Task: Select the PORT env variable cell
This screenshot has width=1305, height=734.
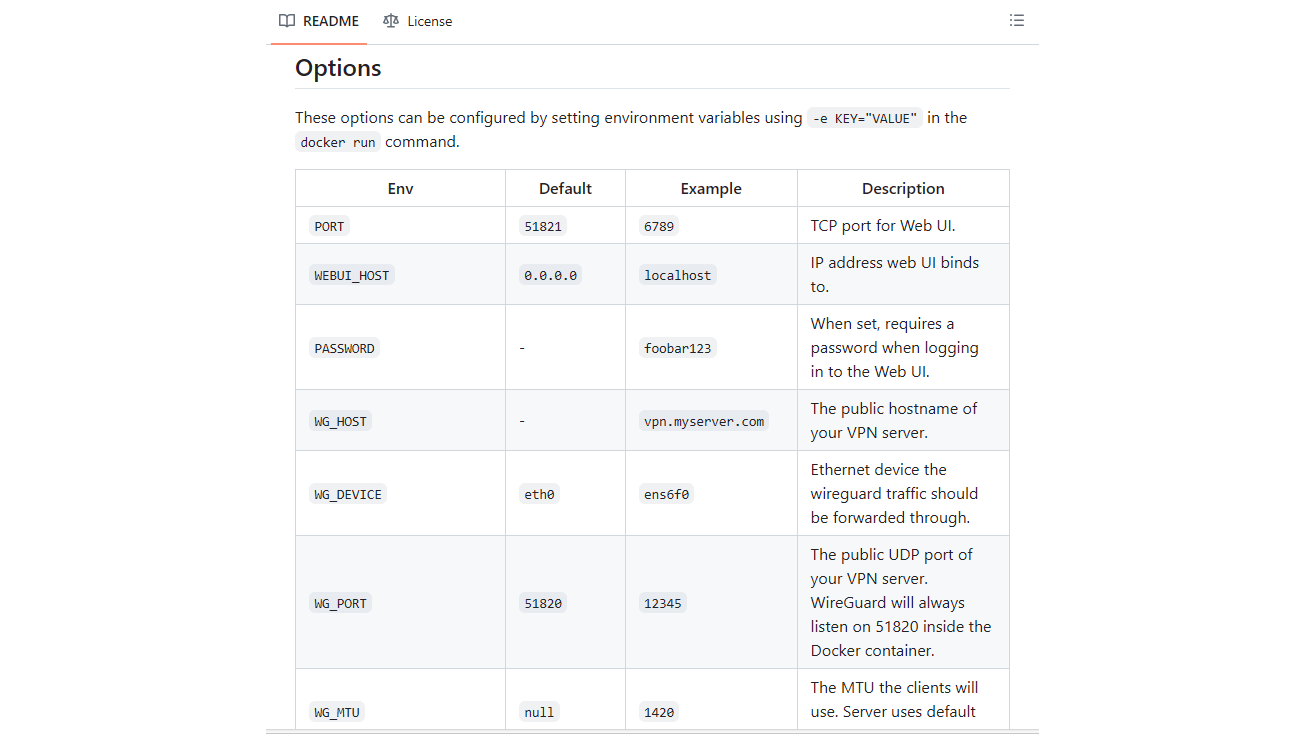Action: coord(329,226)
